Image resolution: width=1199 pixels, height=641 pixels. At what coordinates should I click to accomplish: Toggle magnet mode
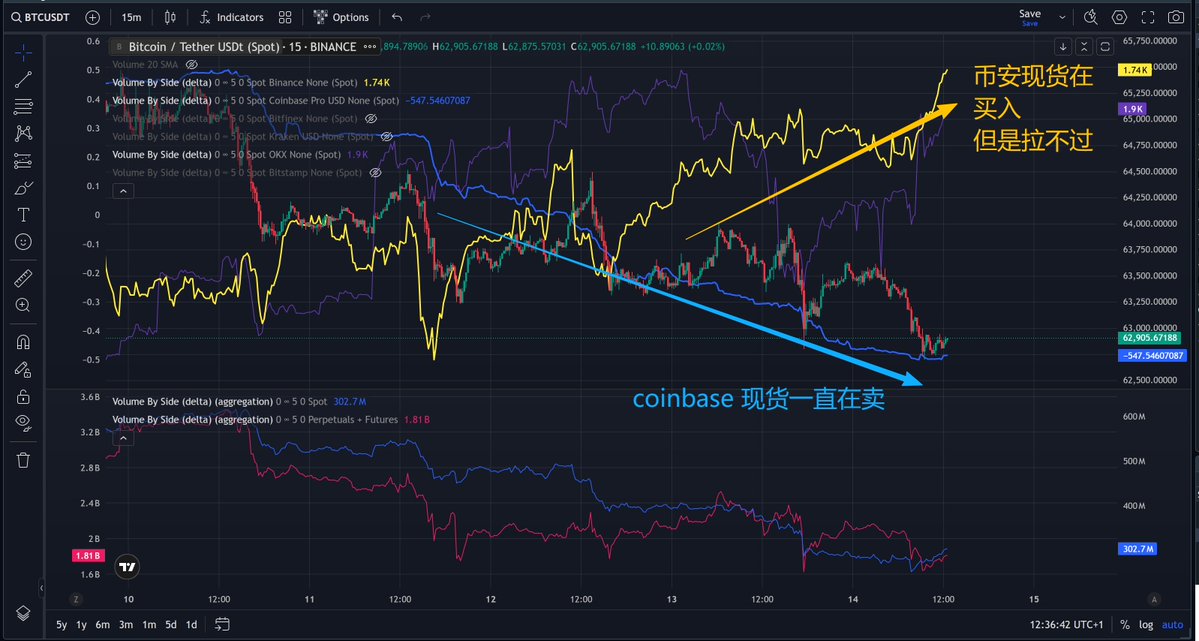(23, 342)
